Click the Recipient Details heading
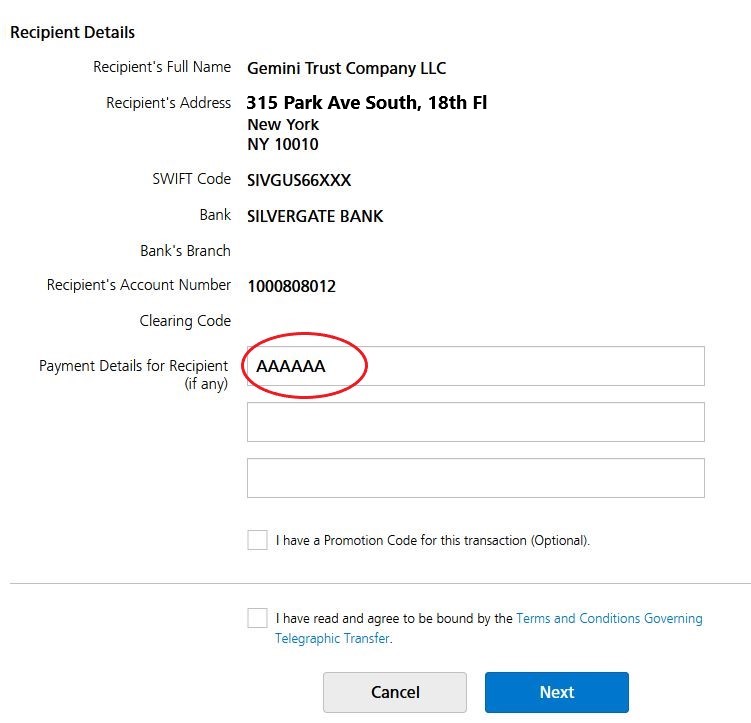 click(x=72, y=33)
